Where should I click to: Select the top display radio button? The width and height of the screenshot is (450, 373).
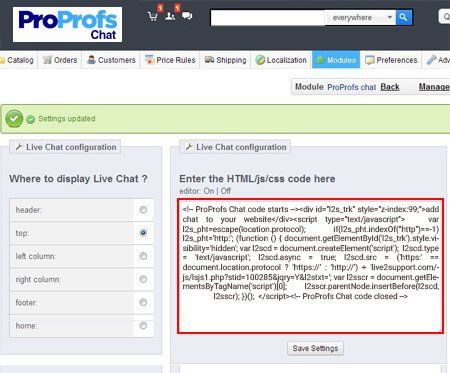coord(143,233)
